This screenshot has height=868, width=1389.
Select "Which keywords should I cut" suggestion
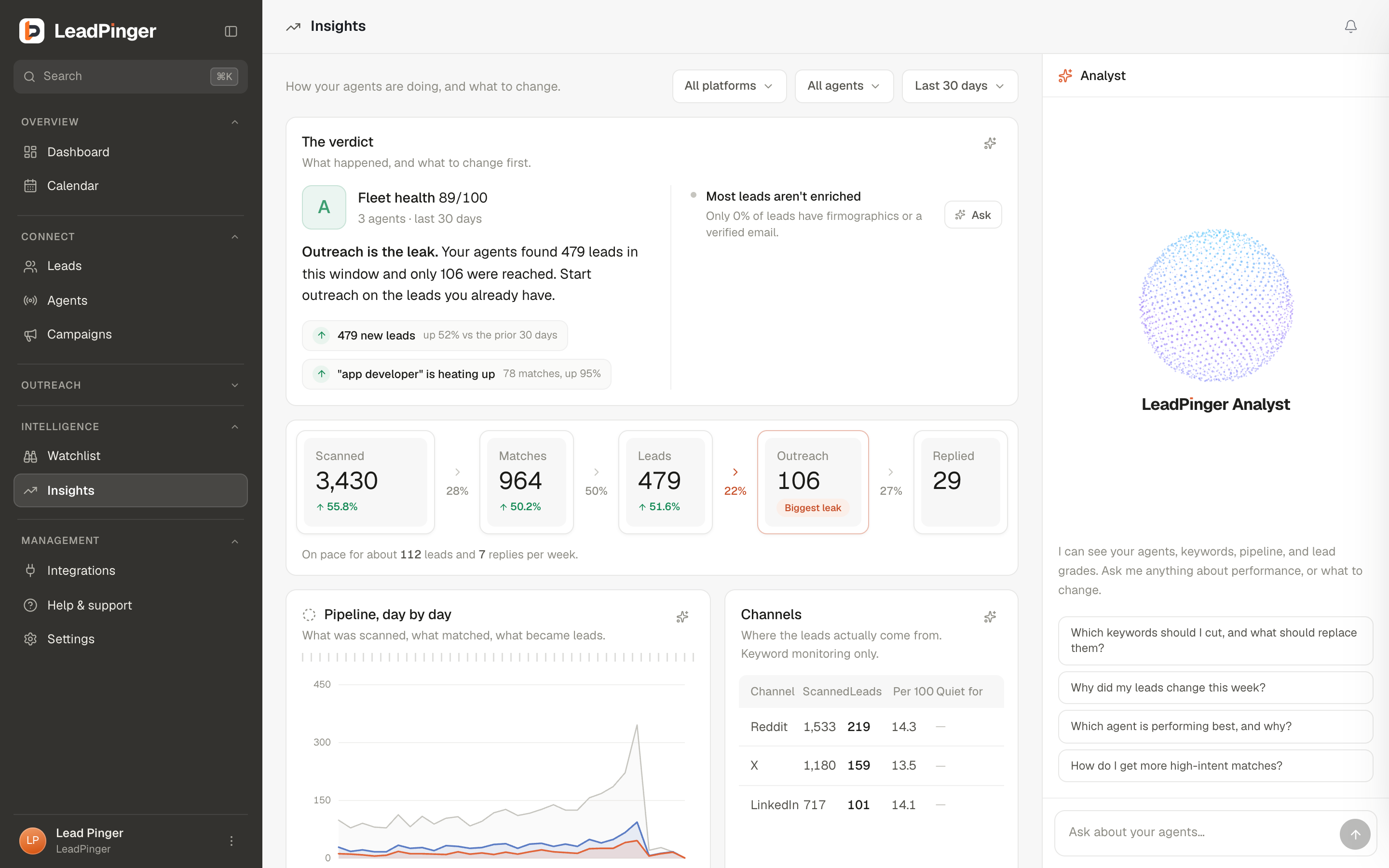coord(1215,641)
